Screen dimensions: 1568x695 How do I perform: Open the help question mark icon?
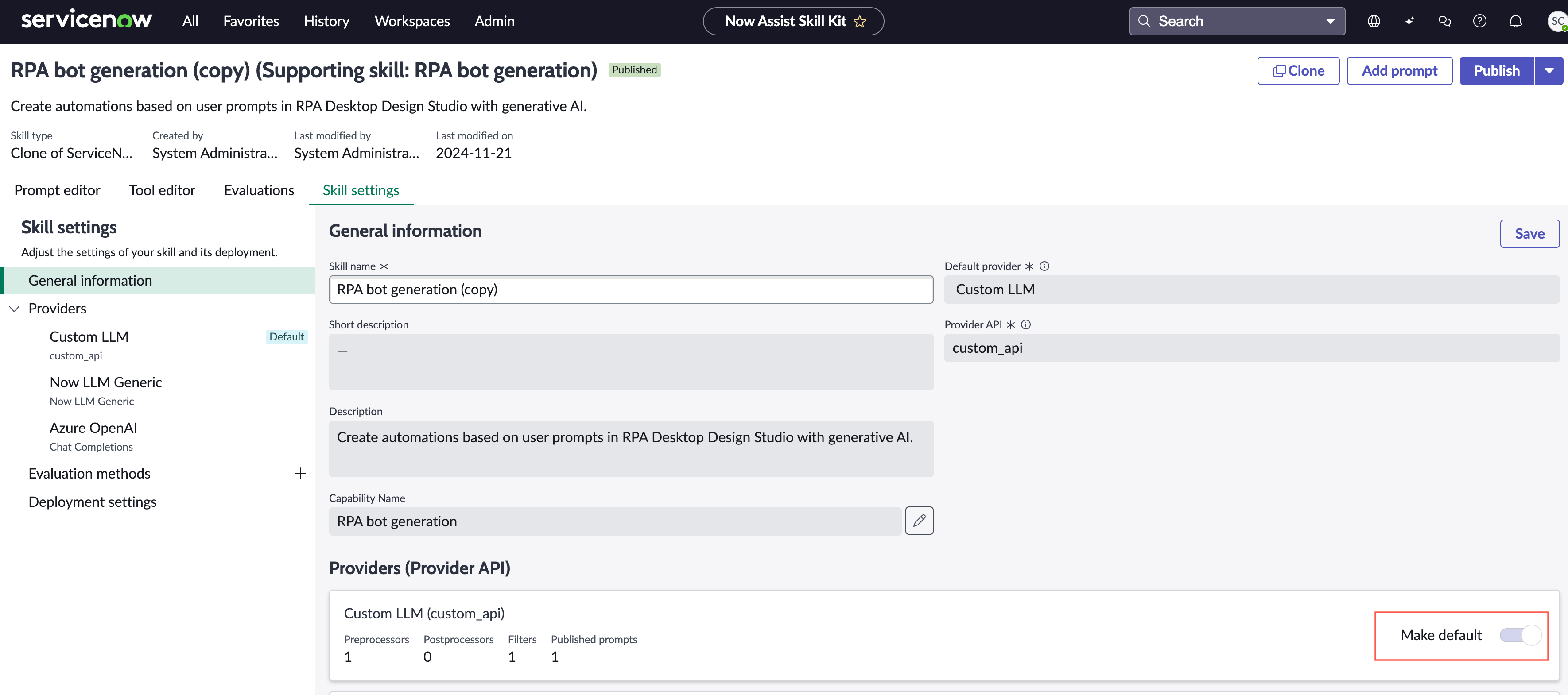click(x=1479, y=21)
